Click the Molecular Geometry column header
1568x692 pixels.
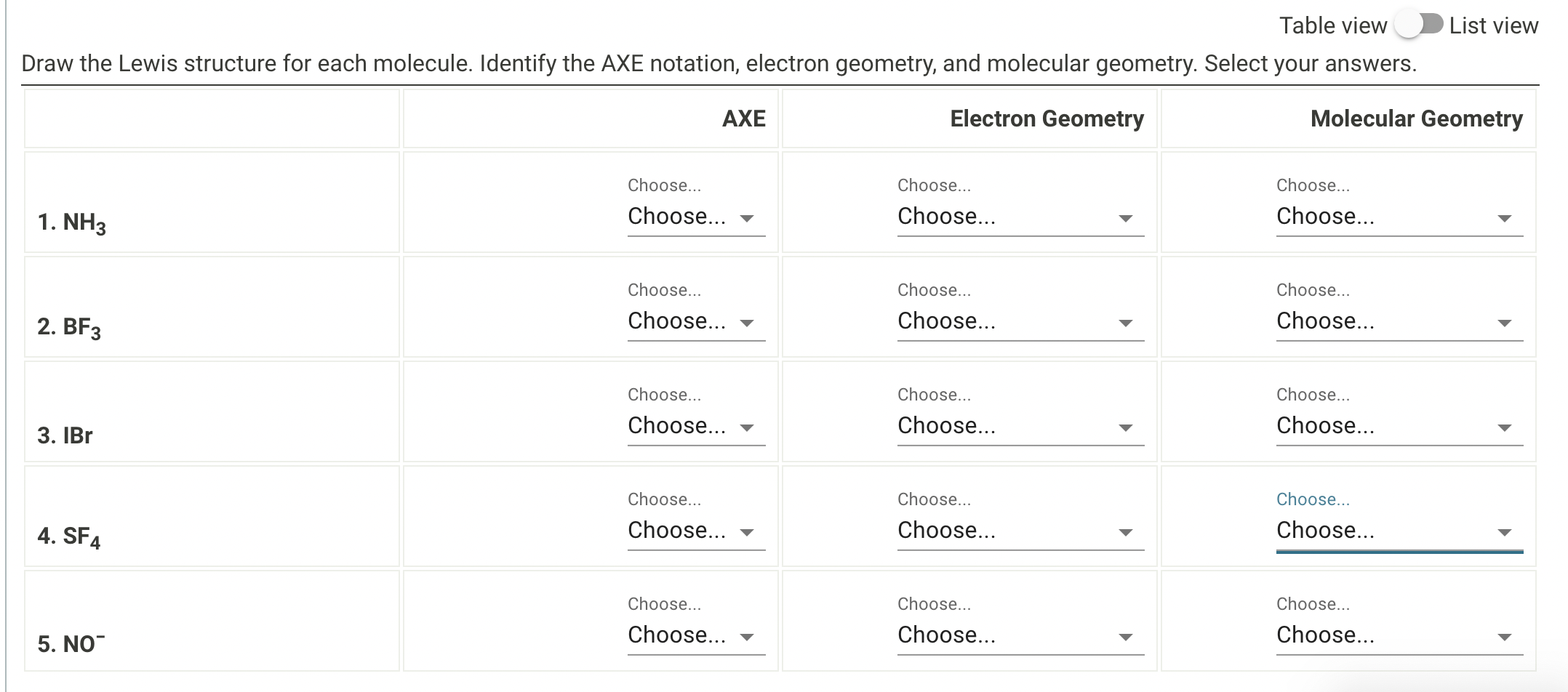pos(1415,118)
